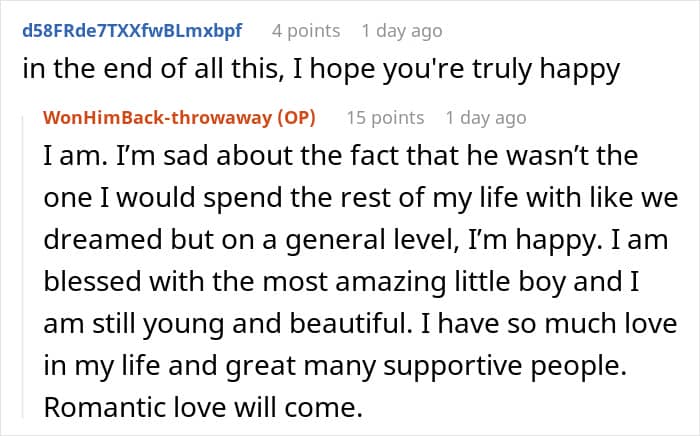This screenshot has width=700, height=436.
Task: Click the words "supportive people" in the reply
Action: 505,366
